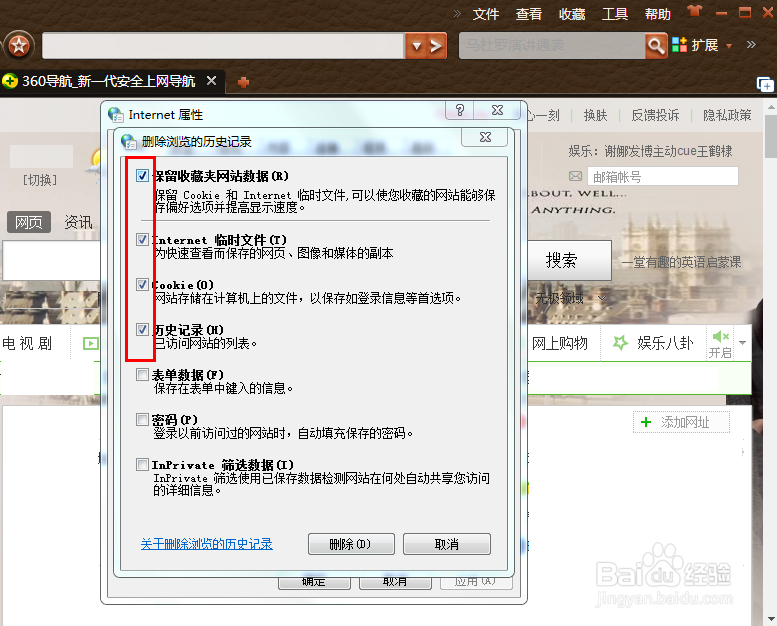The image size is (777, 626).
Task: Click the 换肤 link
Action: (595, 115)
